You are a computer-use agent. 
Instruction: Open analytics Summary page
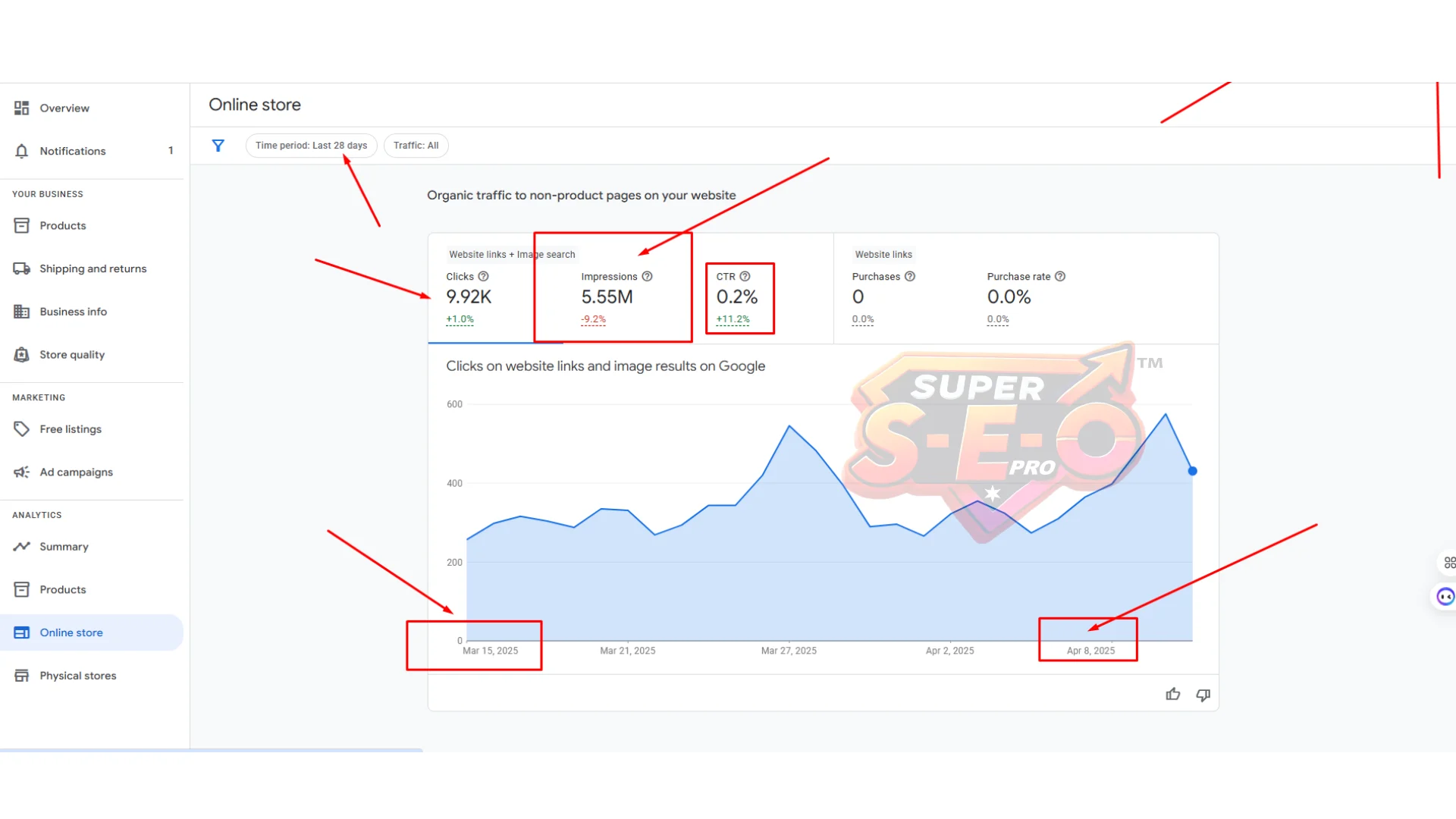click(x=64, y=547)
